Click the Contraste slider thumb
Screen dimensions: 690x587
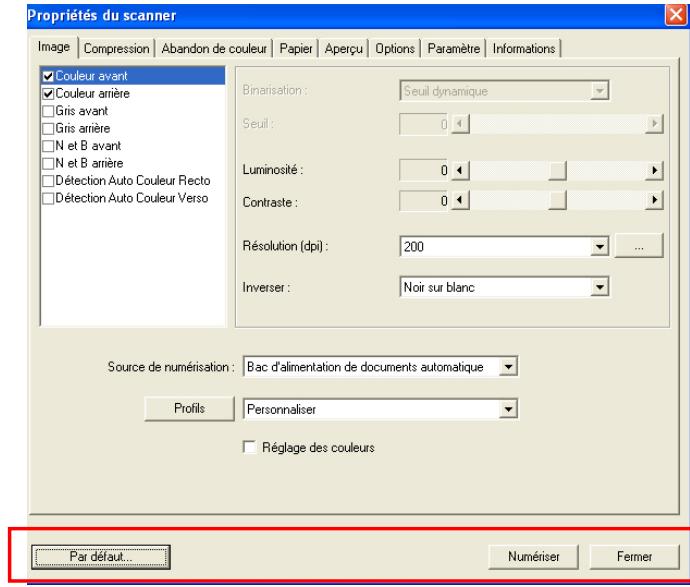[557, 201]
